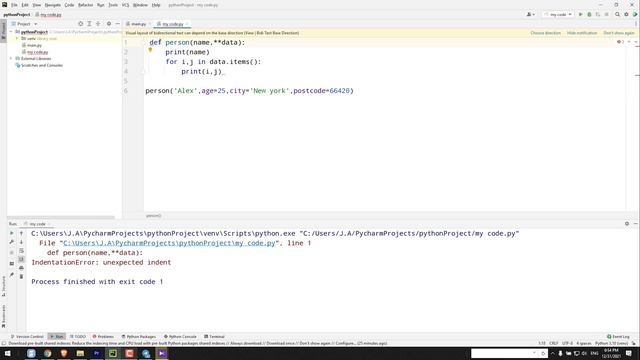Print the Run console output
The image size is (640, 360).
click(22, 268)
